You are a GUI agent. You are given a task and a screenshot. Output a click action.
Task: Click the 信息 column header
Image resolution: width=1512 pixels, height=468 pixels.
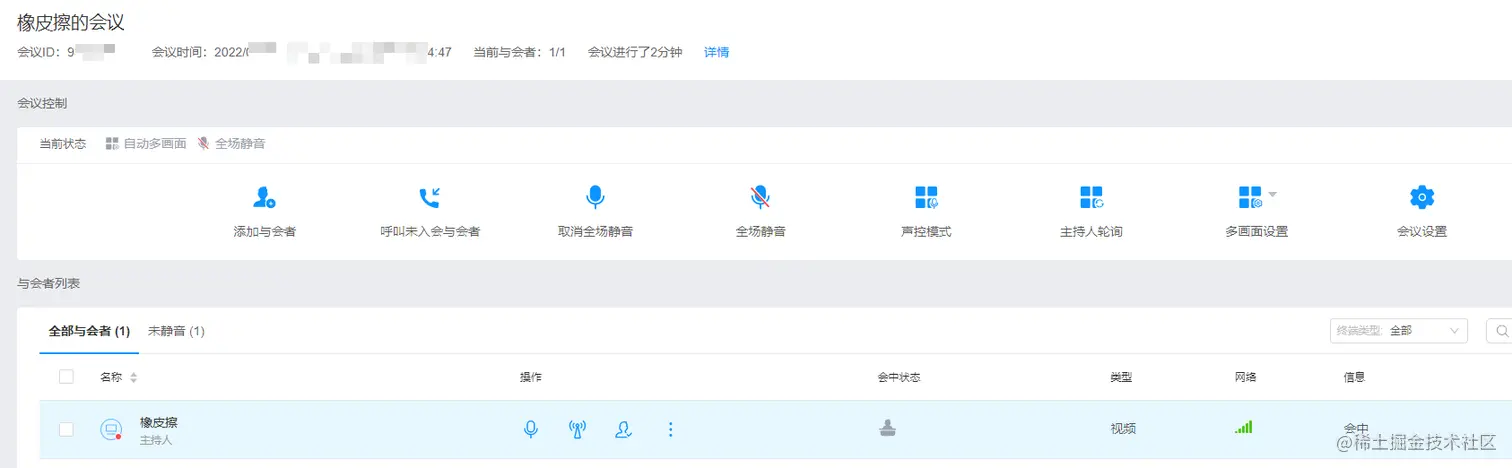[1354, 377]
